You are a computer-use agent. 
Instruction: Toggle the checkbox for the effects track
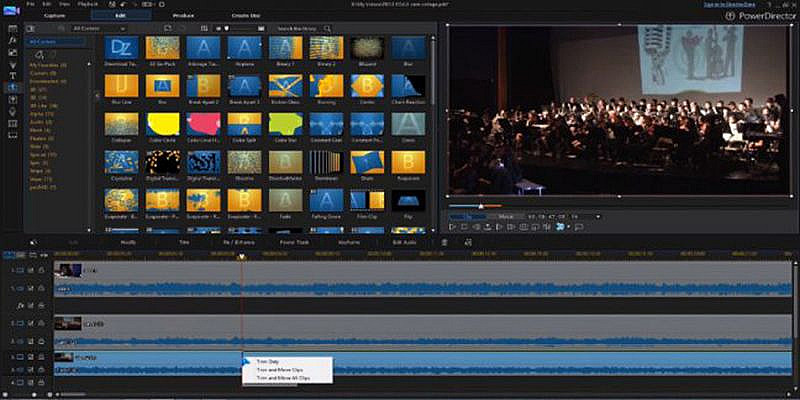point(31,306)
